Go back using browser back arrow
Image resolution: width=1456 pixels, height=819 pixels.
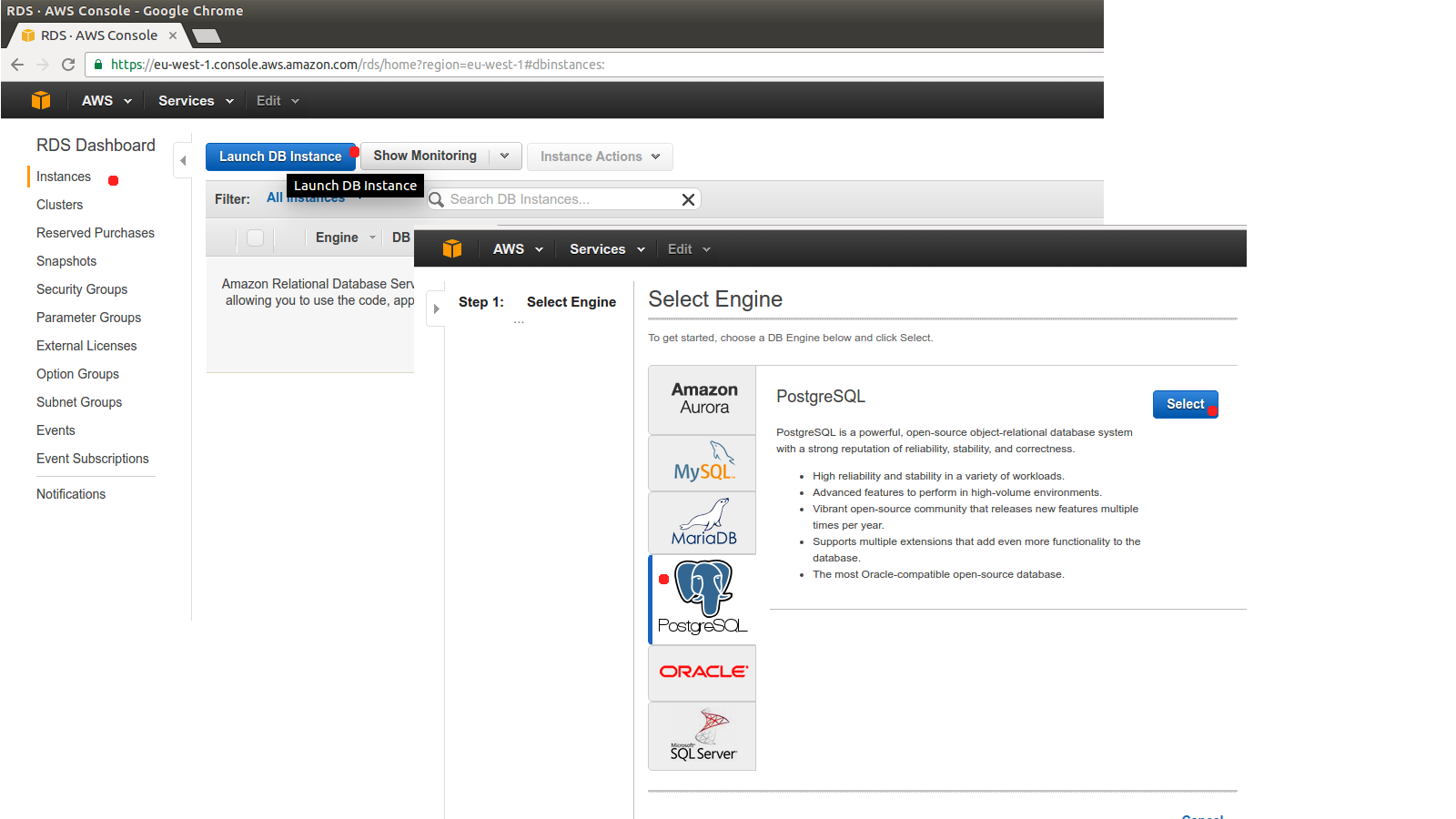(17, 65)
